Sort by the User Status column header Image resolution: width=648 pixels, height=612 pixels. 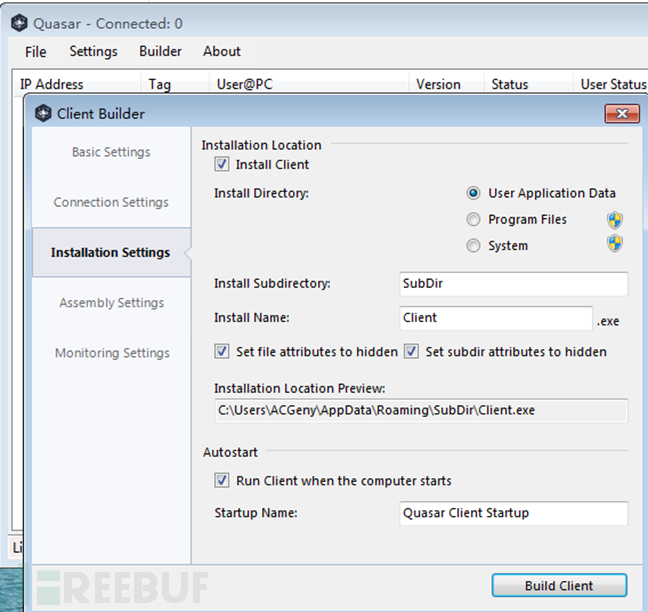pyautogui.click(x=610, y=84)
